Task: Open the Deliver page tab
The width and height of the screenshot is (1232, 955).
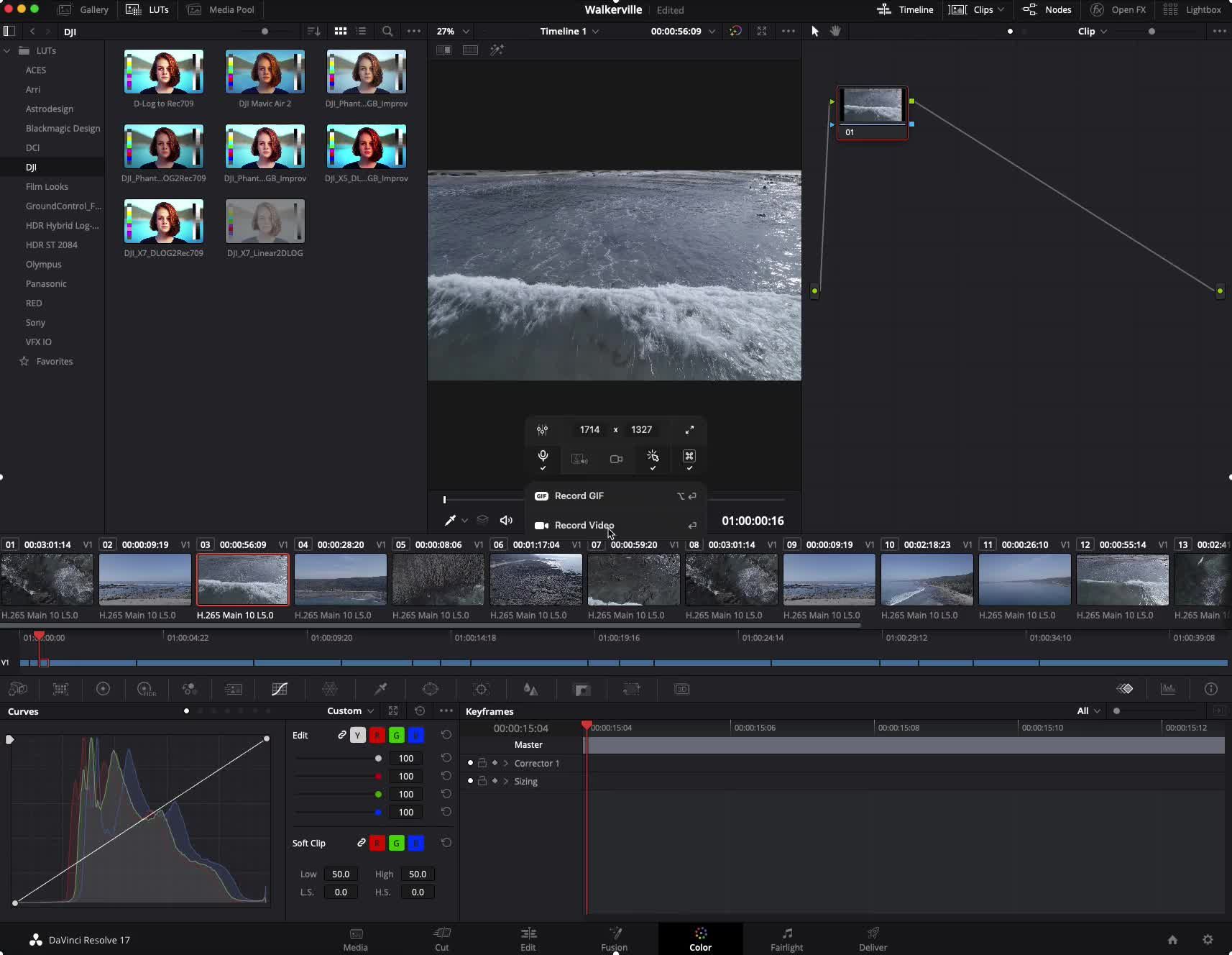Action: 873,939
